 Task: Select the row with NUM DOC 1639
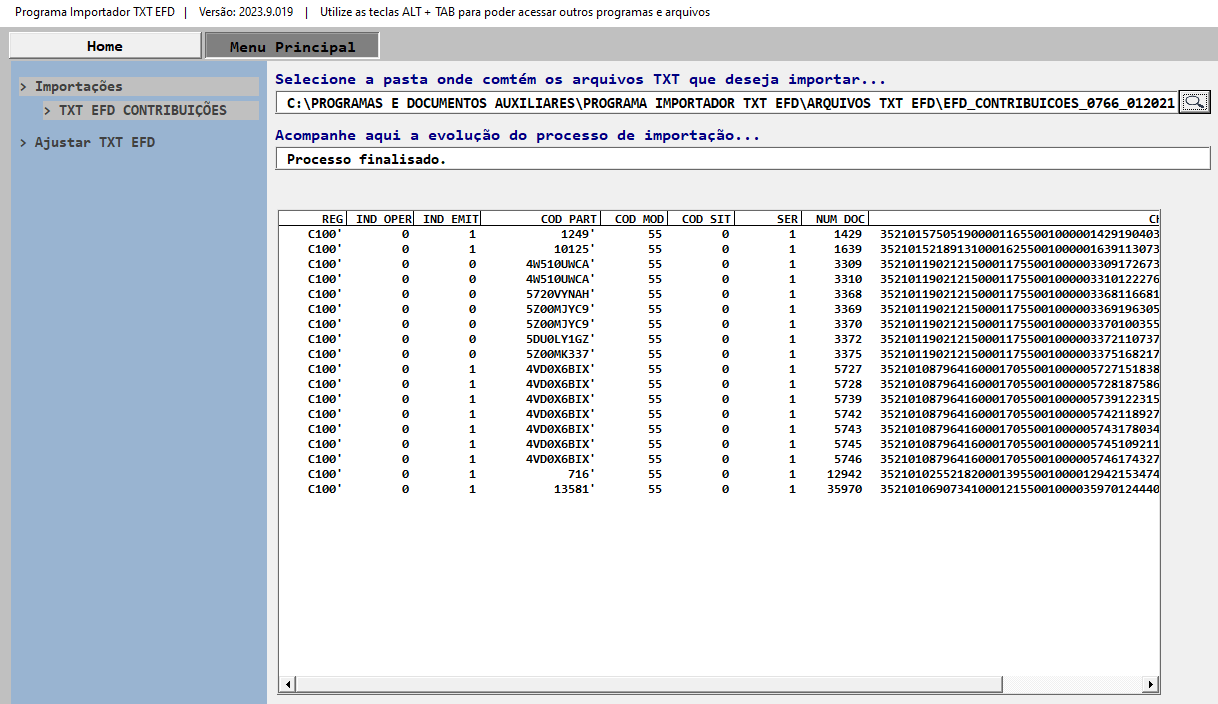click(719, 249)
